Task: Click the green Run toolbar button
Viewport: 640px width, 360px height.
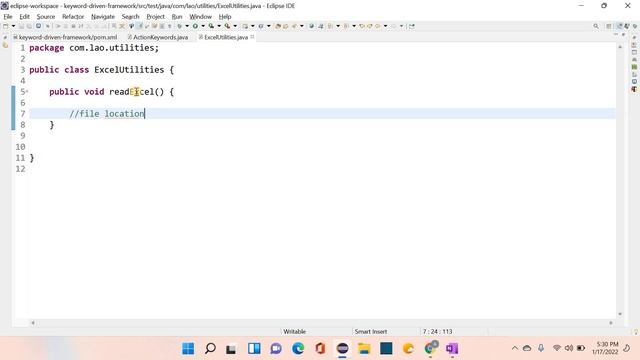Action: coord(196,26)
